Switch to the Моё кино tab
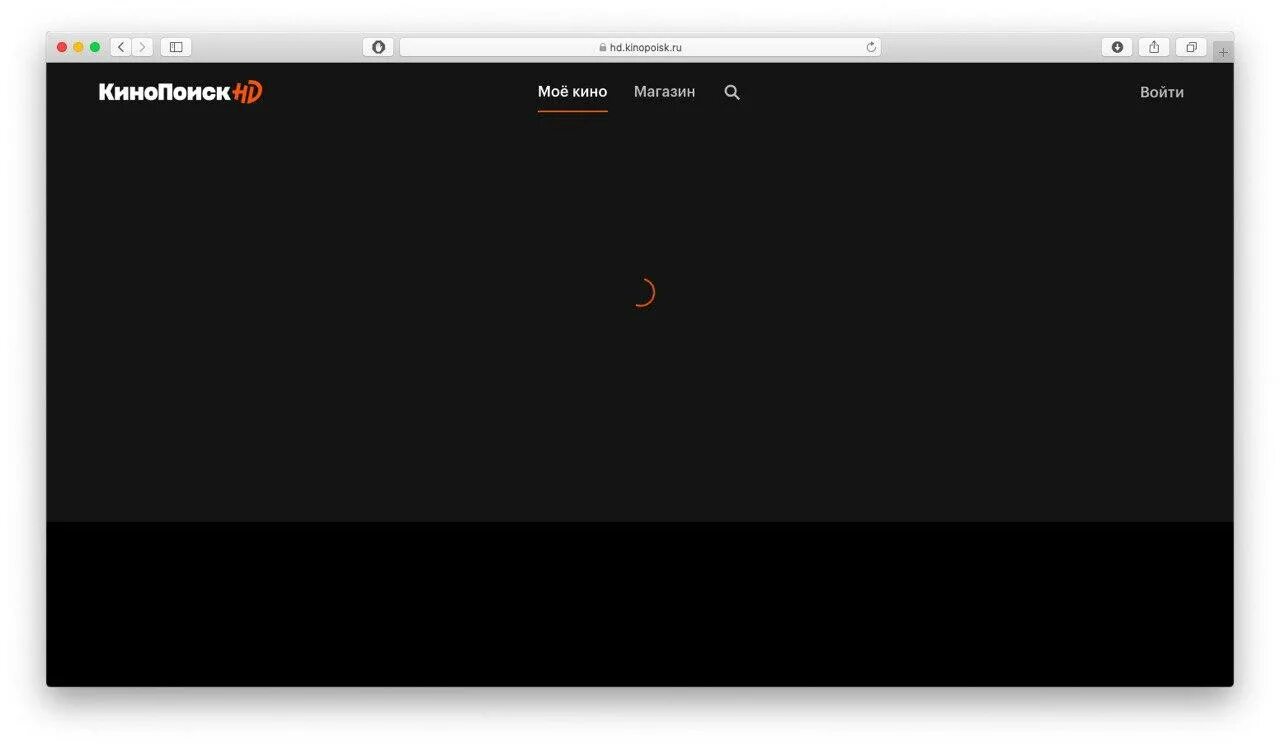Screen dimensions: 1280x748 point(572,92)
